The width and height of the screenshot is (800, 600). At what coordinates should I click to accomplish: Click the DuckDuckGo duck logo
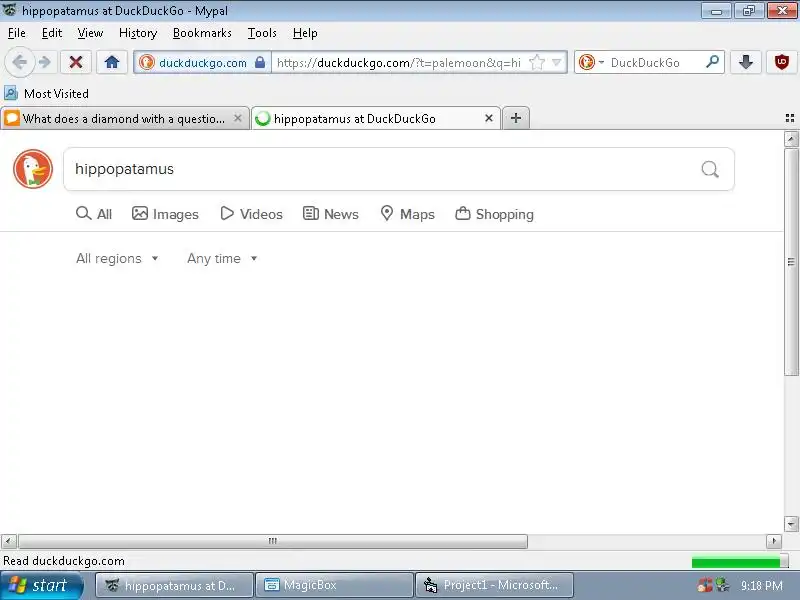pos(33,169)
